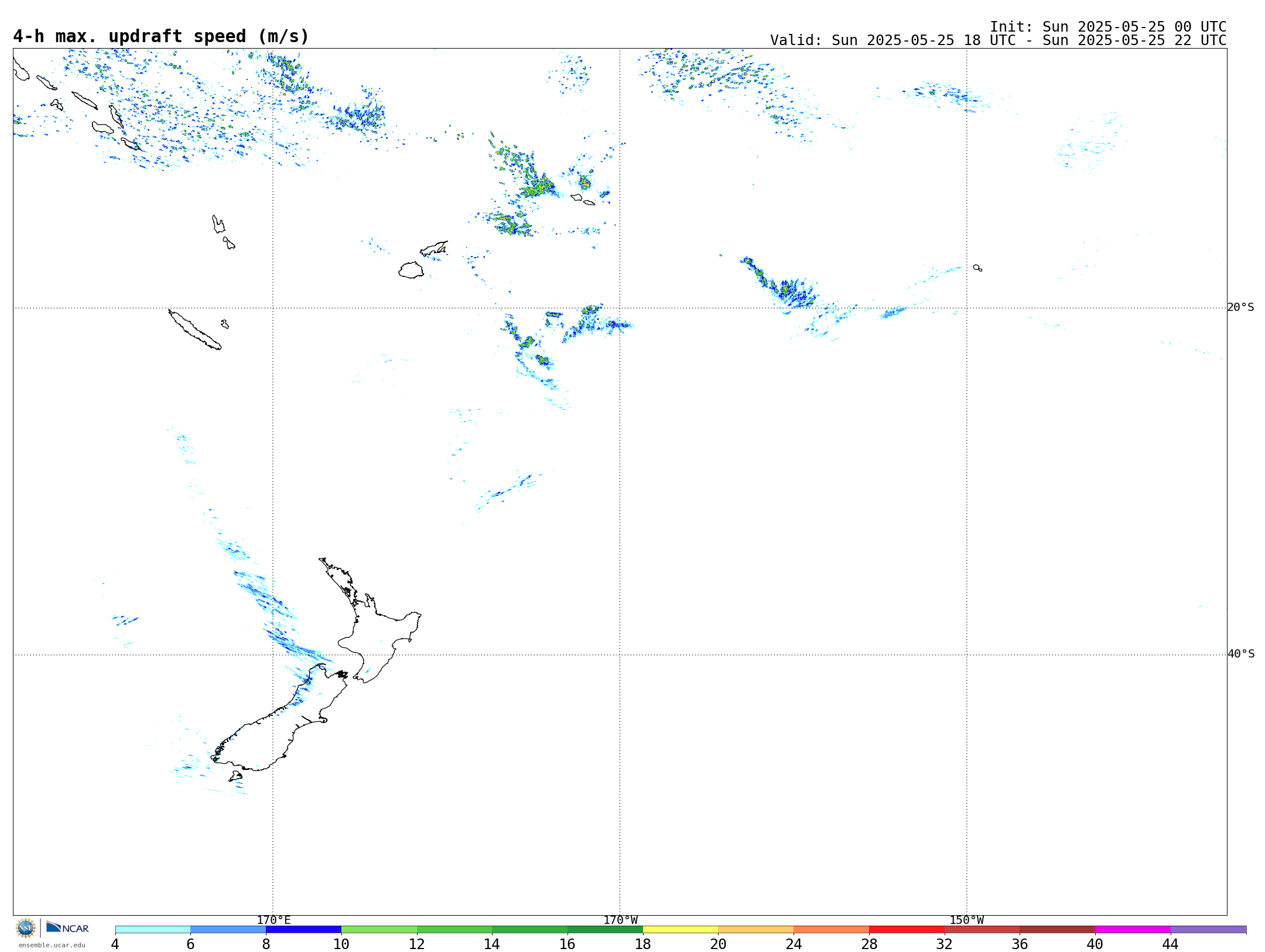Click the '20°S' latitude label
Viewport: 1265px width, 952px height.
click(1240, 307)
